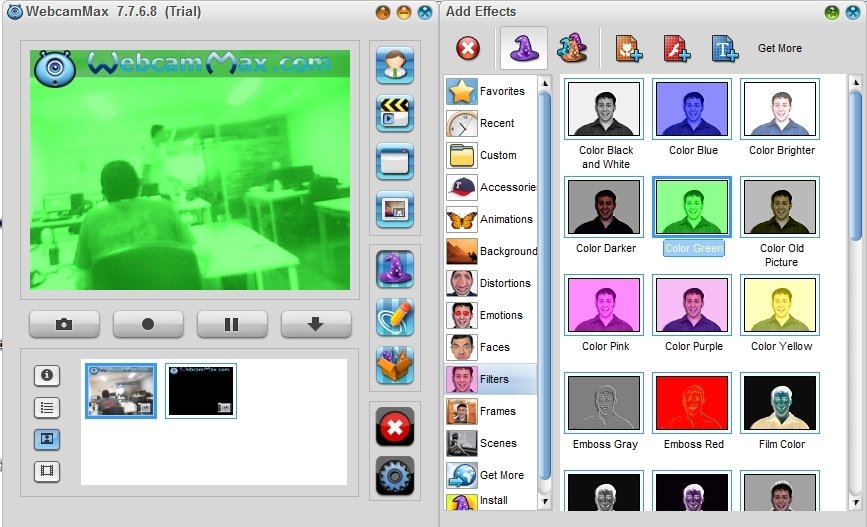Click Get More in the category list

tap(491, 475)
